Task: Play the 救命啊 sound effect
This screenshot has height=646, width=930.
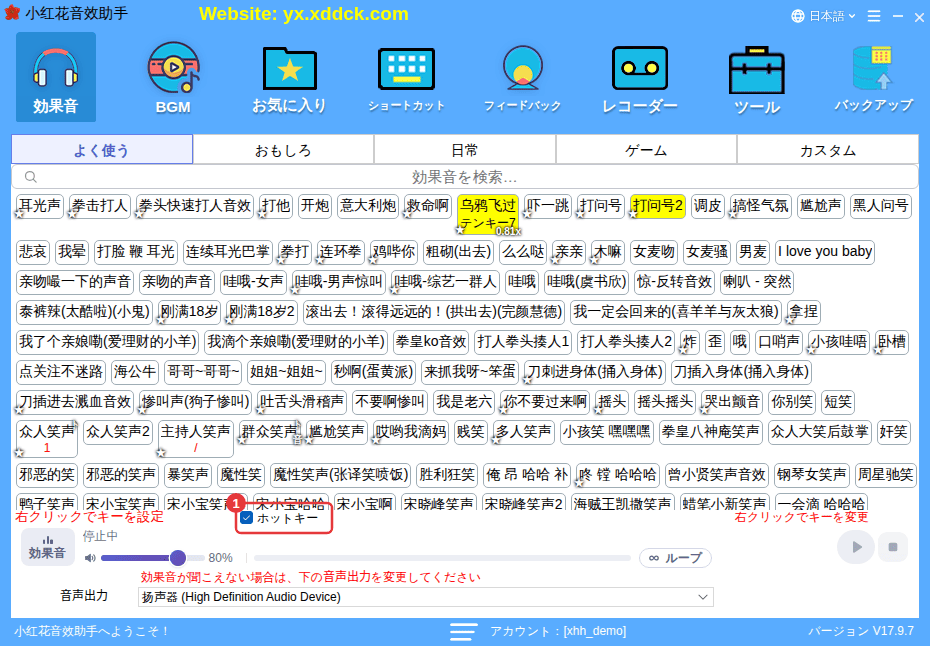Action: tap(427, 206)
